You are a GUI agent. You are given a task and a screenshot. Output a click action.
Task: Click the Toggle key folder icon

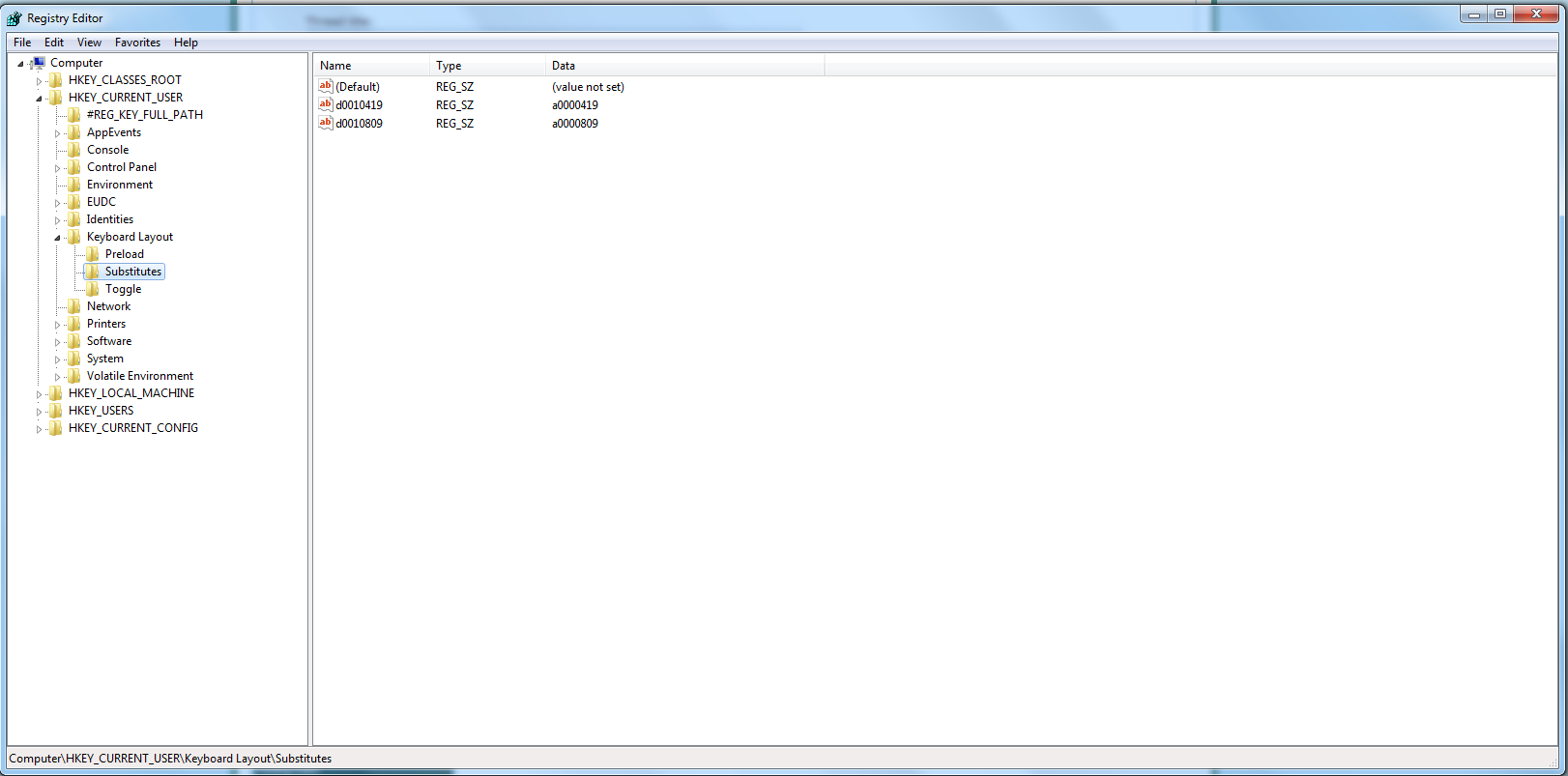coord(93,289)
